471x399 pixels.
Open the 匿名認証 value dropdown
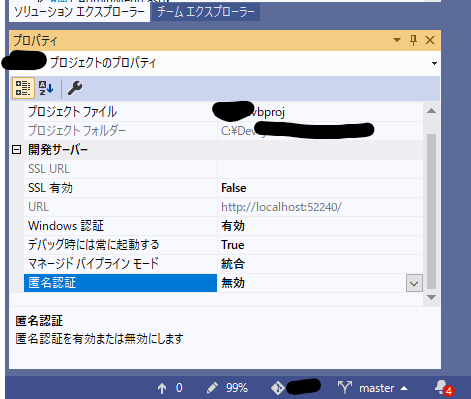pos(414,283)
